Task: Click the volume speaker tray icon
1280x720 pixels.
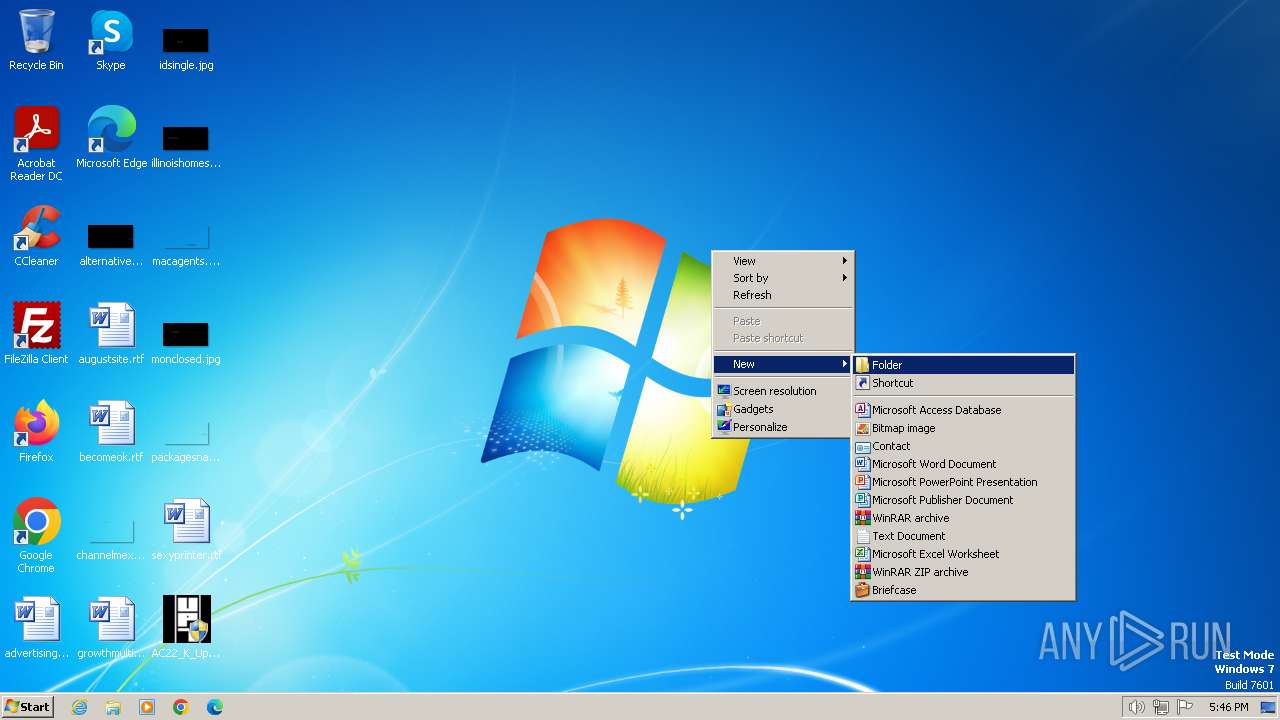Action: (1136, 707)
